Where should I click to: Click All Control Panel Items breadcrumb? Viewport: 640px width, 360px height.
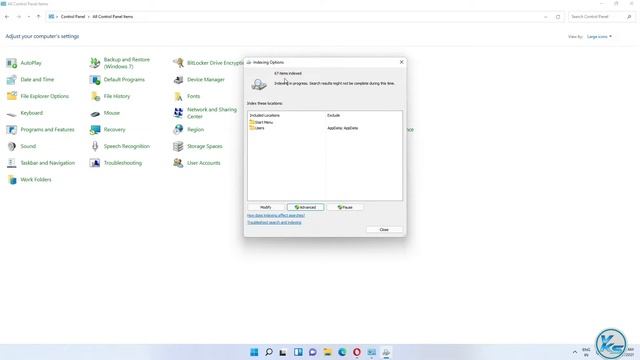tap(113, 17)
